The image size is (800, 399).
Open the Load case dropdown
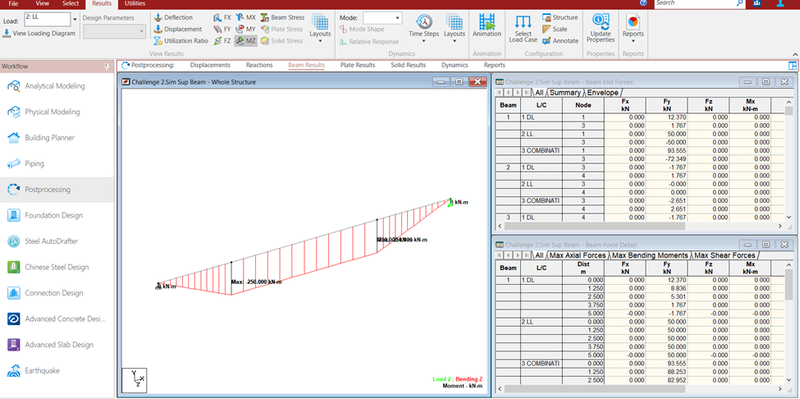75,19
